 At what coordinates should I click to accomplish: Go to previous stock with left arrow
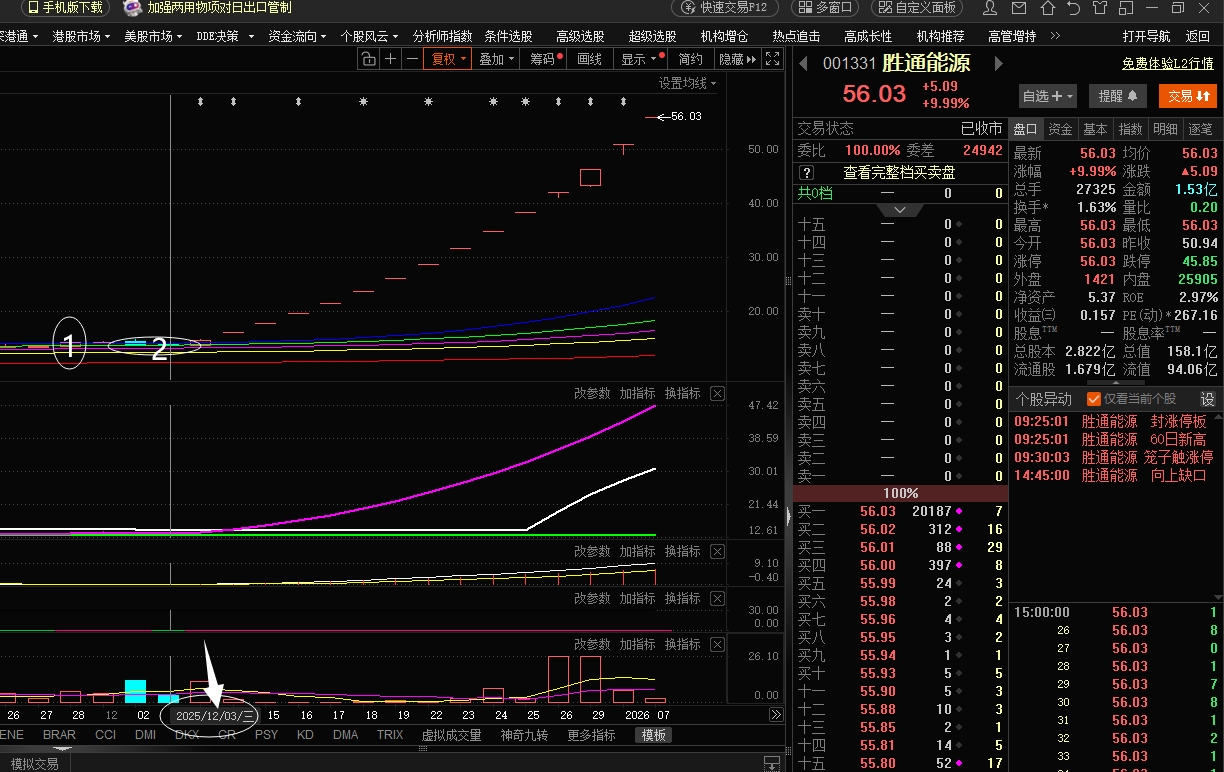pos(803,64)
